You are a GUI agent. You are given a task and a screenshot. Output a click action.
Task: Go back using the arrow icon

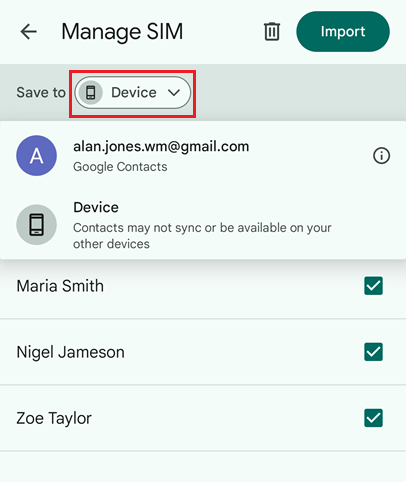[x=28, y=32]
